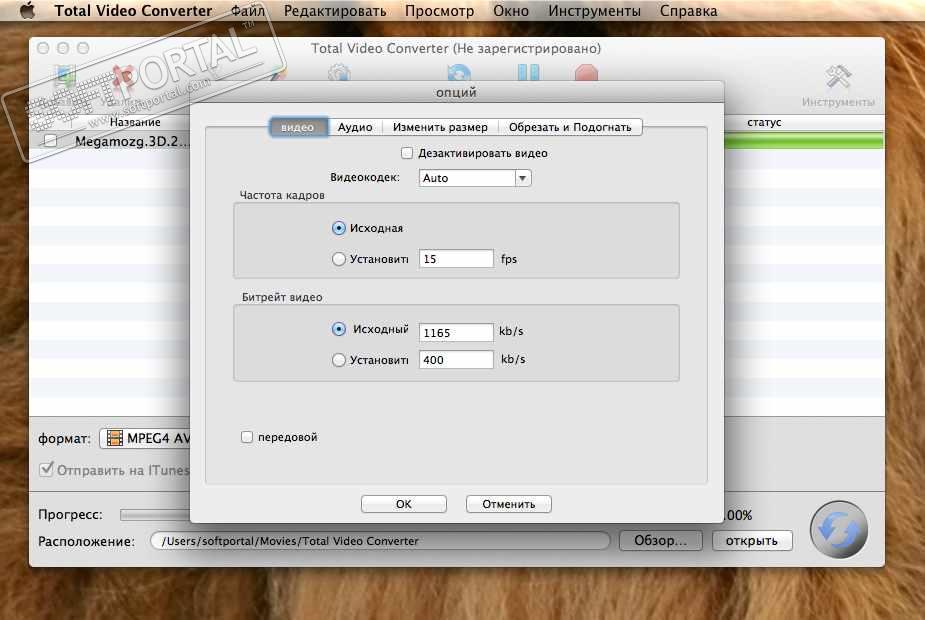Screen dimensions: 925x620
Task: Click the green status progress bar
Action: [x=805, y=141]
